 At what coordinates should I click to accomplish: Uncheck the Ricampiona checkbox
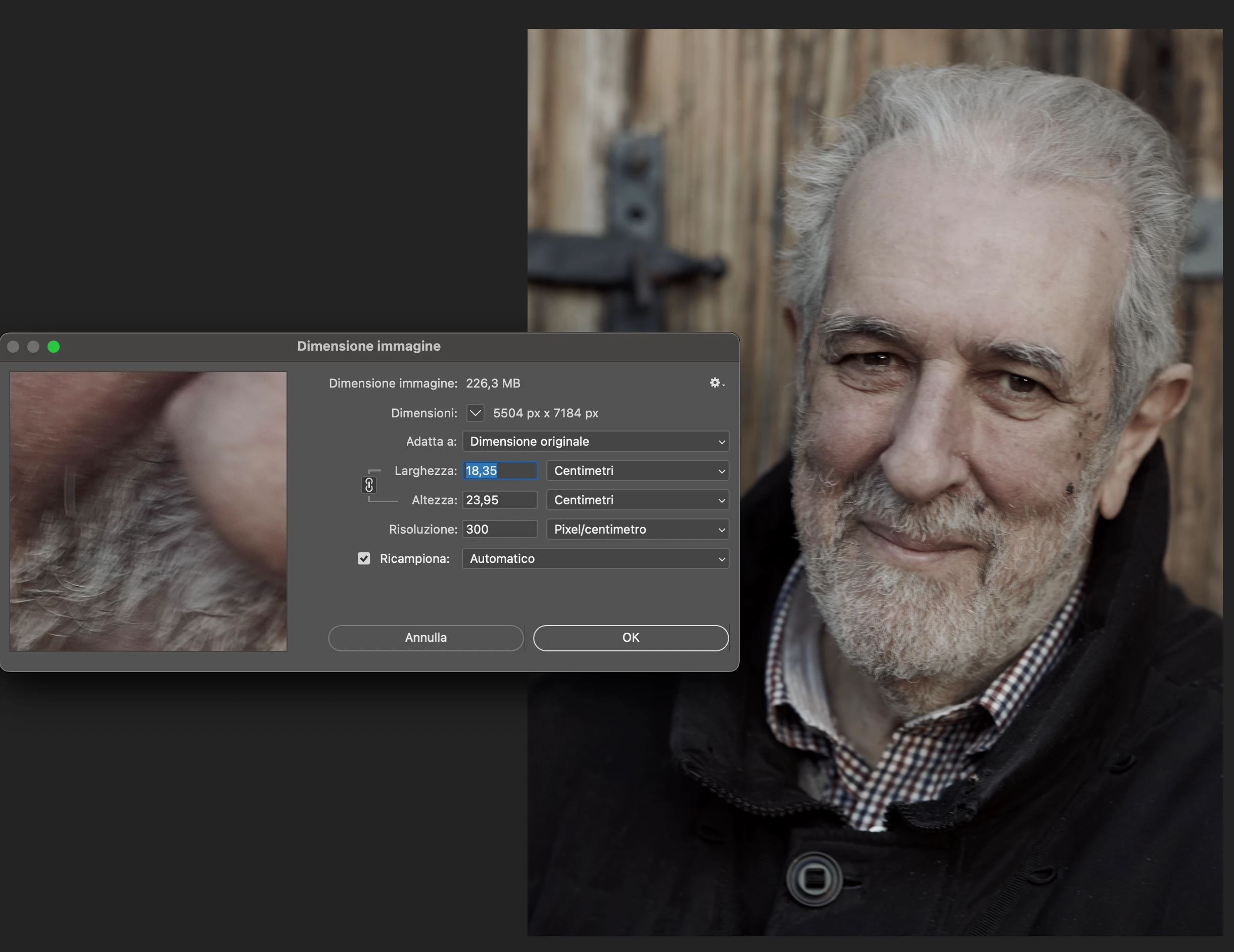364,558
